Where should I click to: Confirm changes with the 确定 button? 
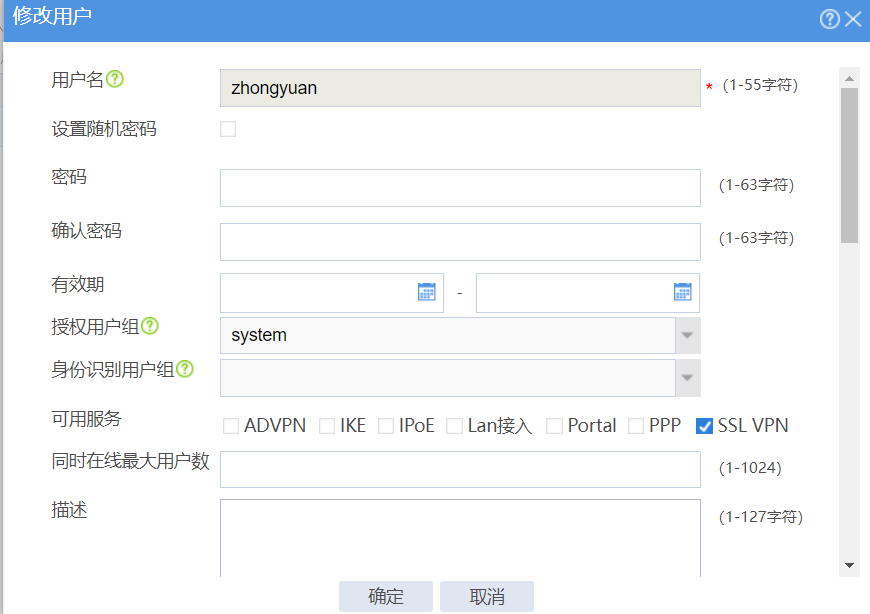tap(386, 596)
